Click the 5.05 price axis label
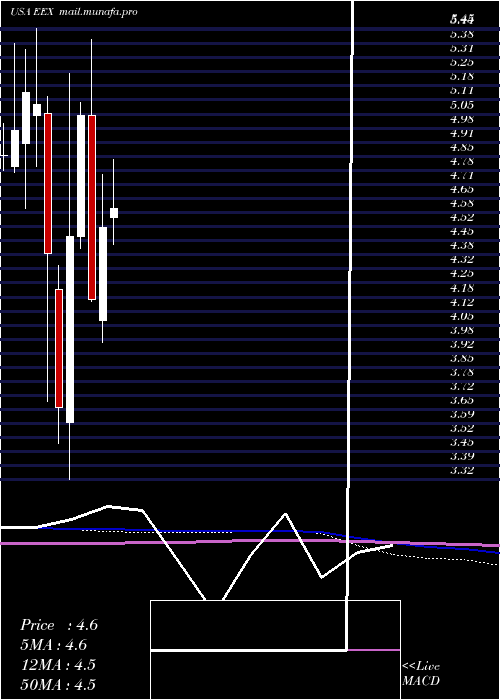 [x=462, y=105]
